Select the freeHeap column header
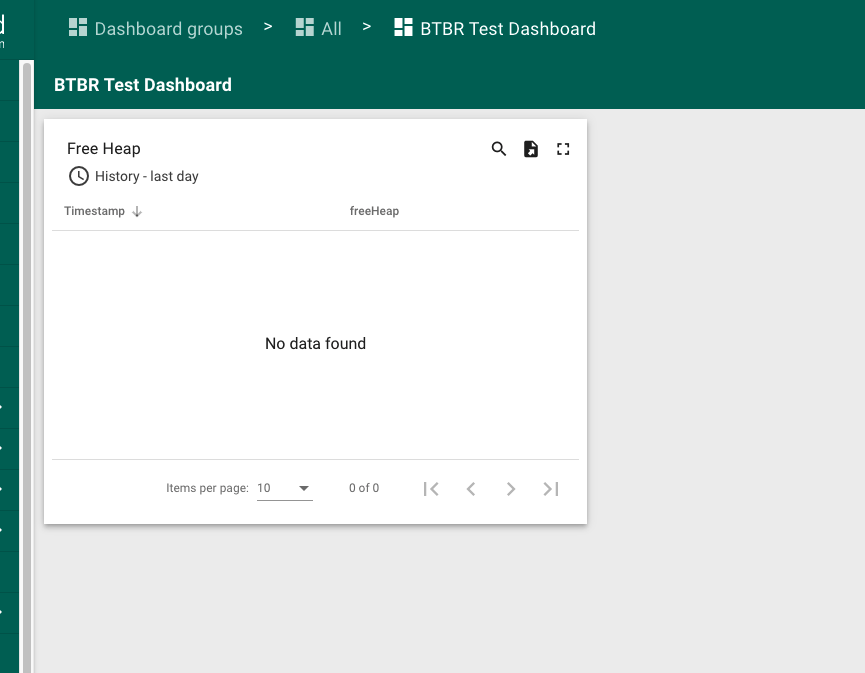This screenshot has width=865, height=673. 374,211
